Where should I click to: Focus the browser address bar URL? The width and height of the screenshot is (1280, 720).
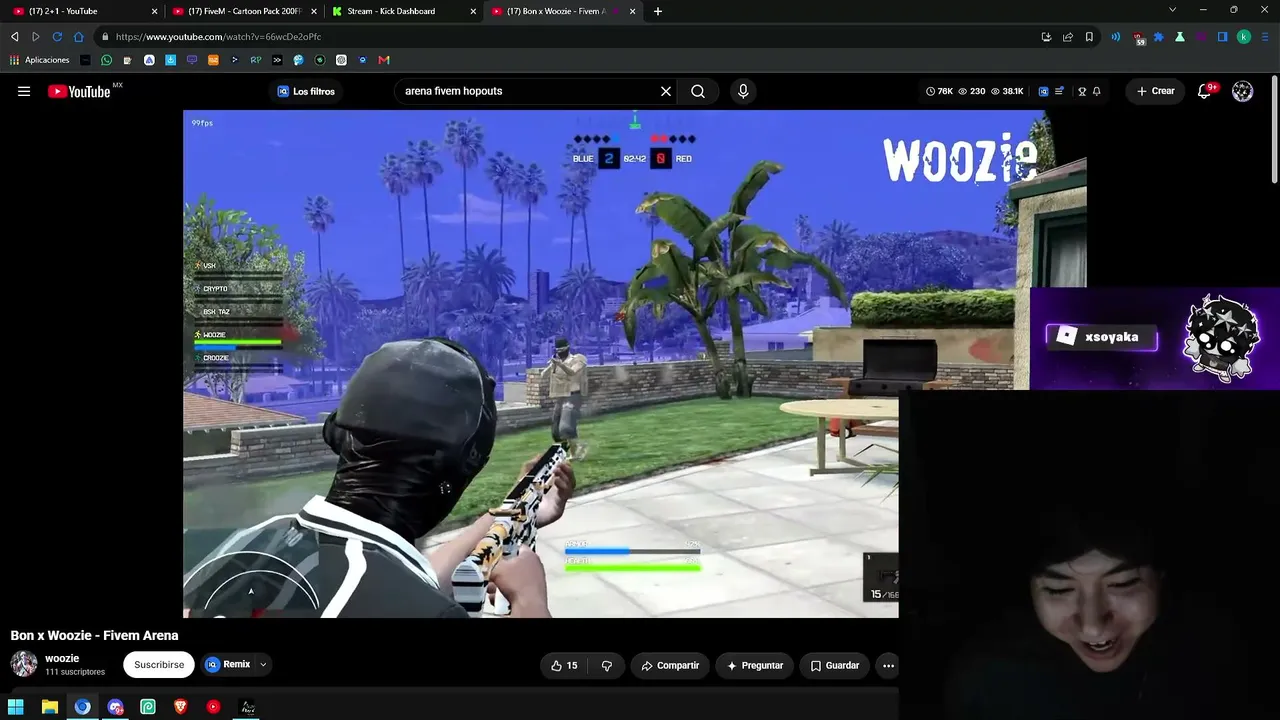218,37
